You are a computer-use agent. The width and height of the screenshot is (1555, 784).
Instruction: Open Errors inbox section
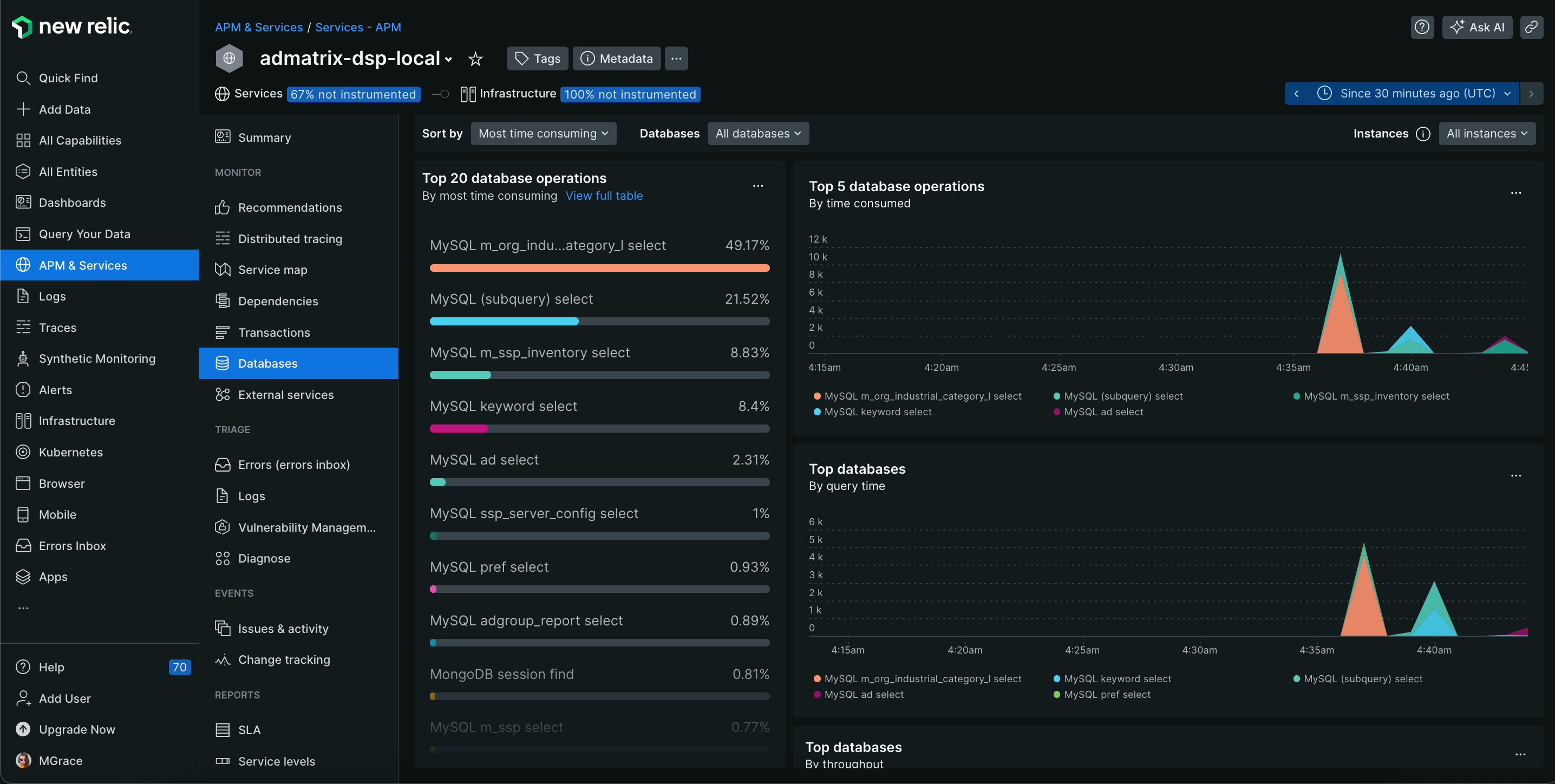72,546
